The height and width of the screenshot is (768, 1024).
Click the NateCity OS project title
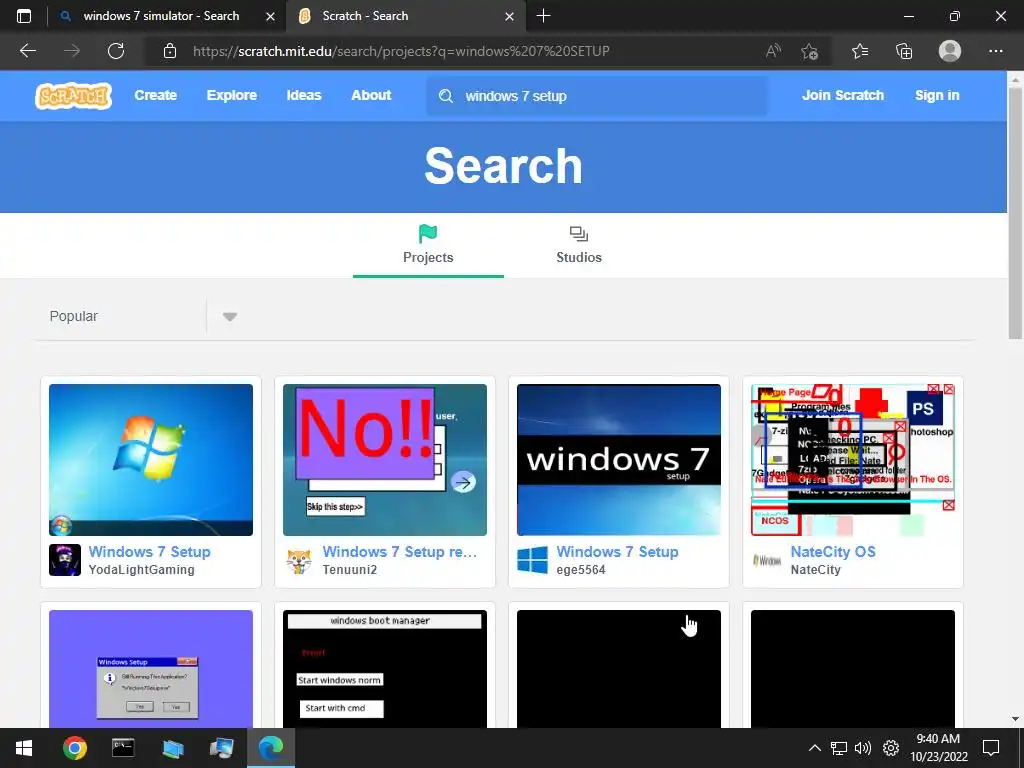(x=833, y=552)
